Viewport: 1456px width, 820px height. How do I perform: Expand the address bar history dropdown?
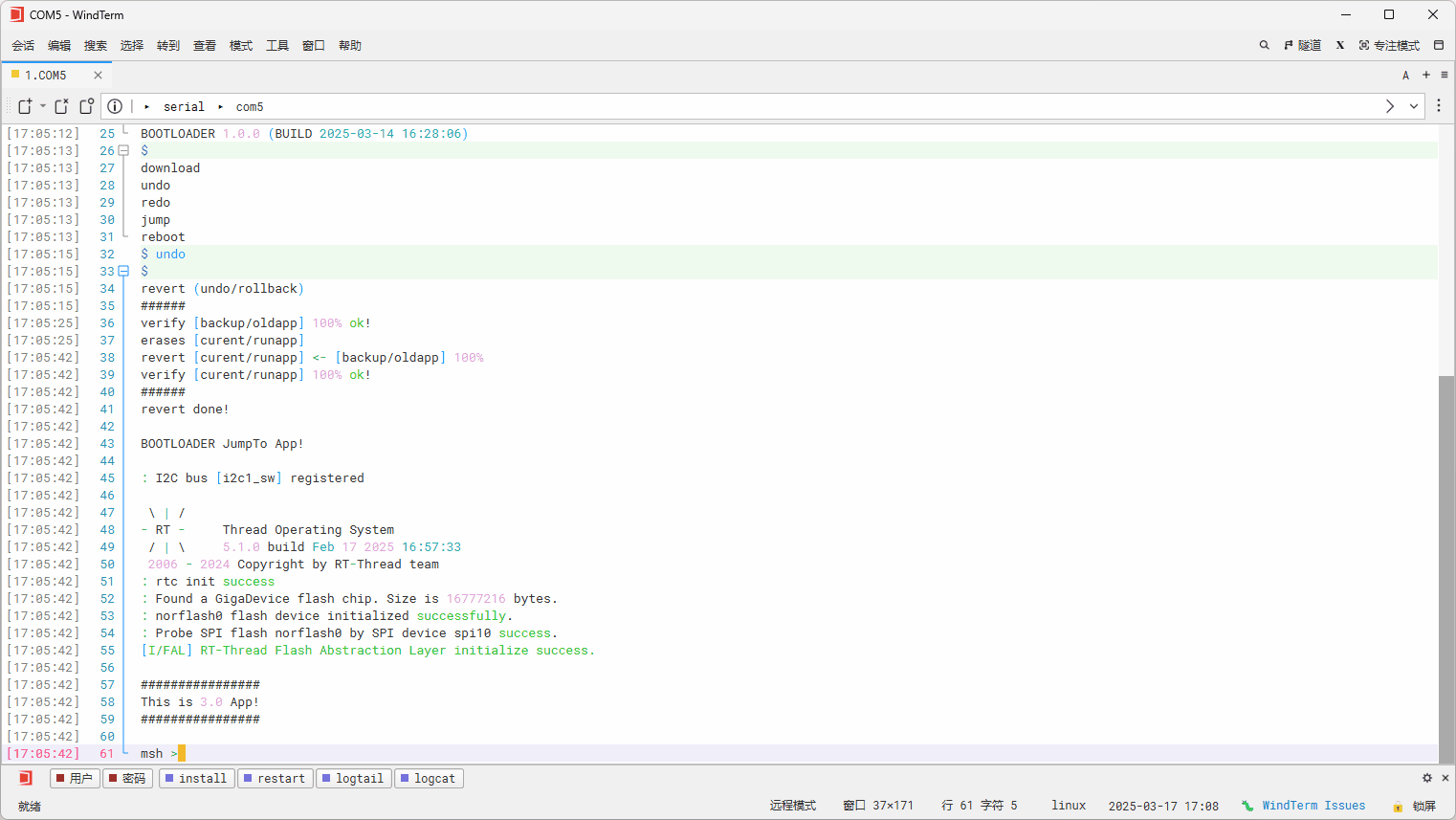tap(1413, 106)
